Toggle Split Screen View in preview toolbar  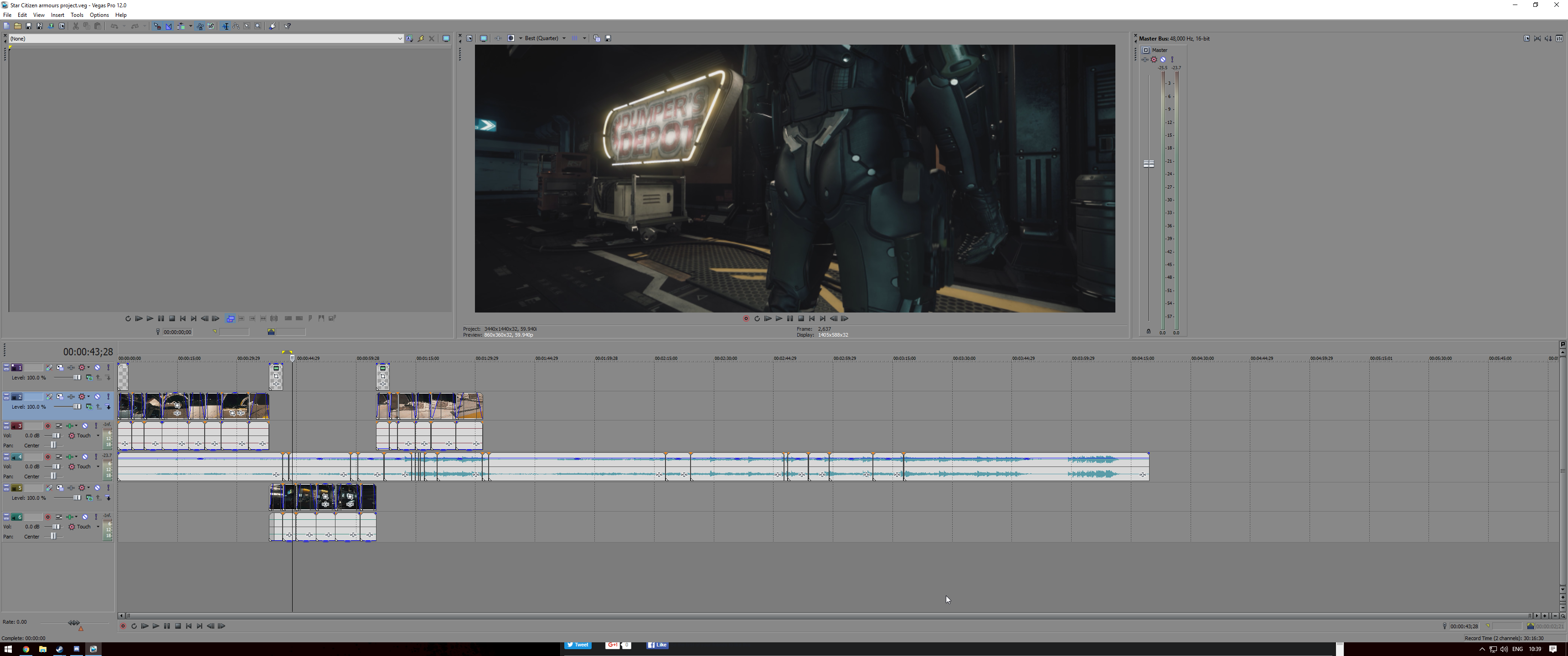click(511, 38)
